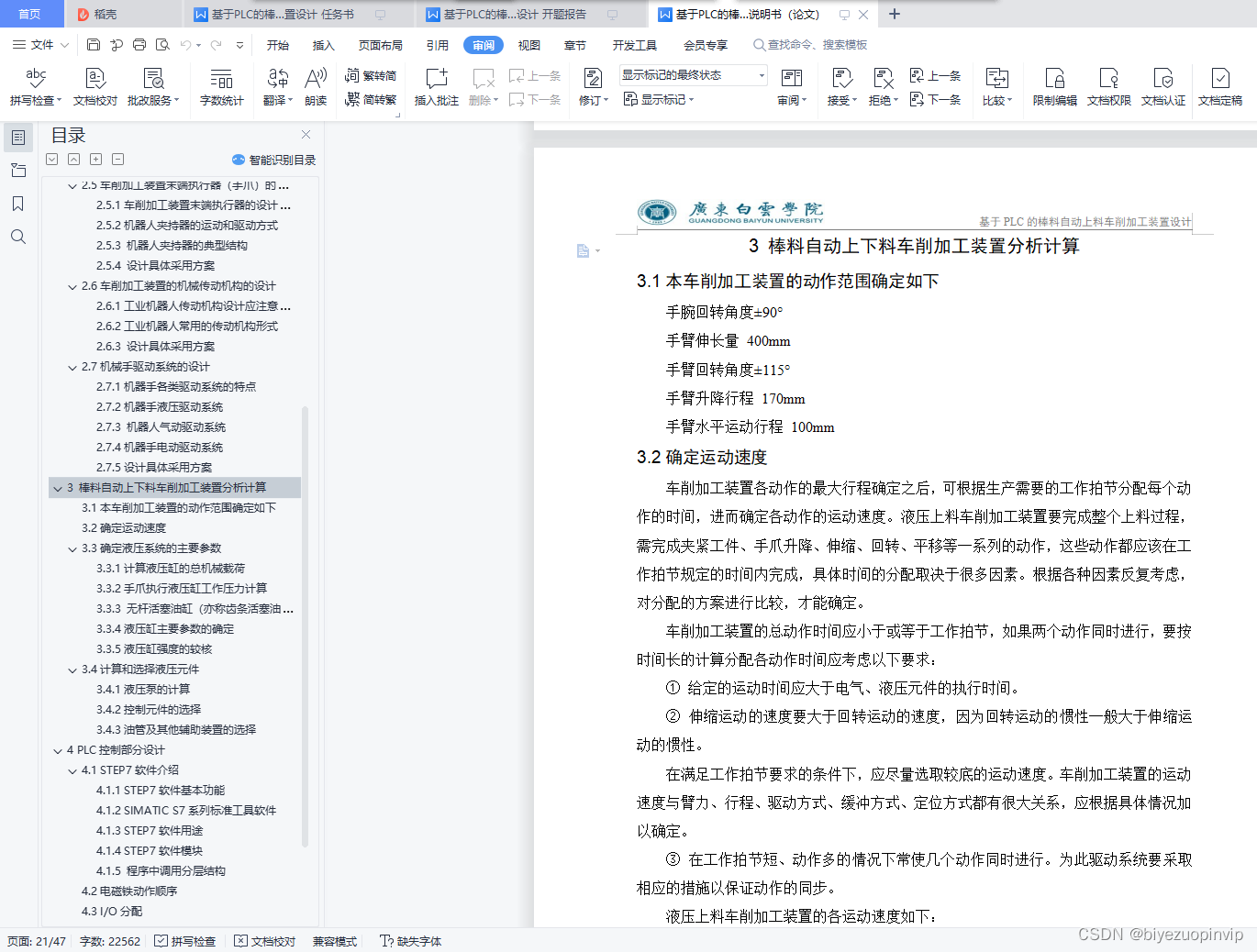Open 批改服务 correction service
The image size is (1257, 952).
153,87
